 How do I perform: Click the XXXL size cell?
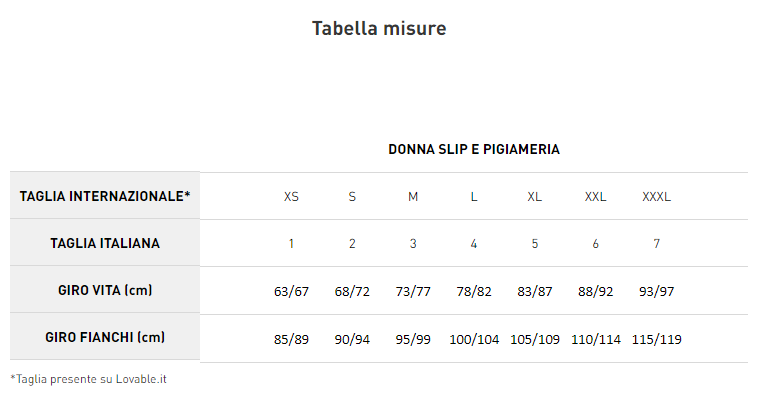click(656, 197)
